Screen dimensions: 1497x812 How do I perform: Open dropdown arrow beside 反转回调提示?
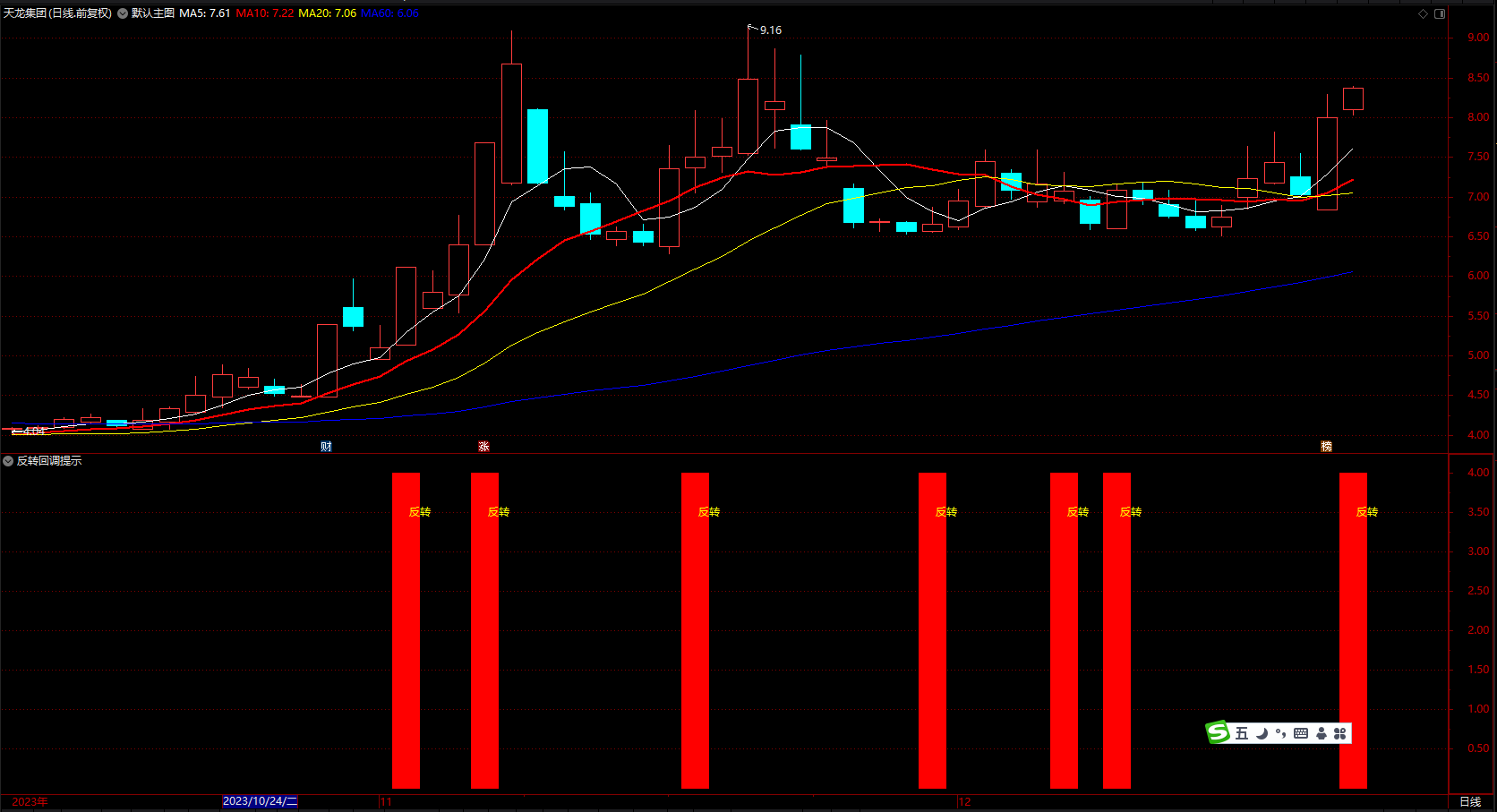click(x=8, y=461)
